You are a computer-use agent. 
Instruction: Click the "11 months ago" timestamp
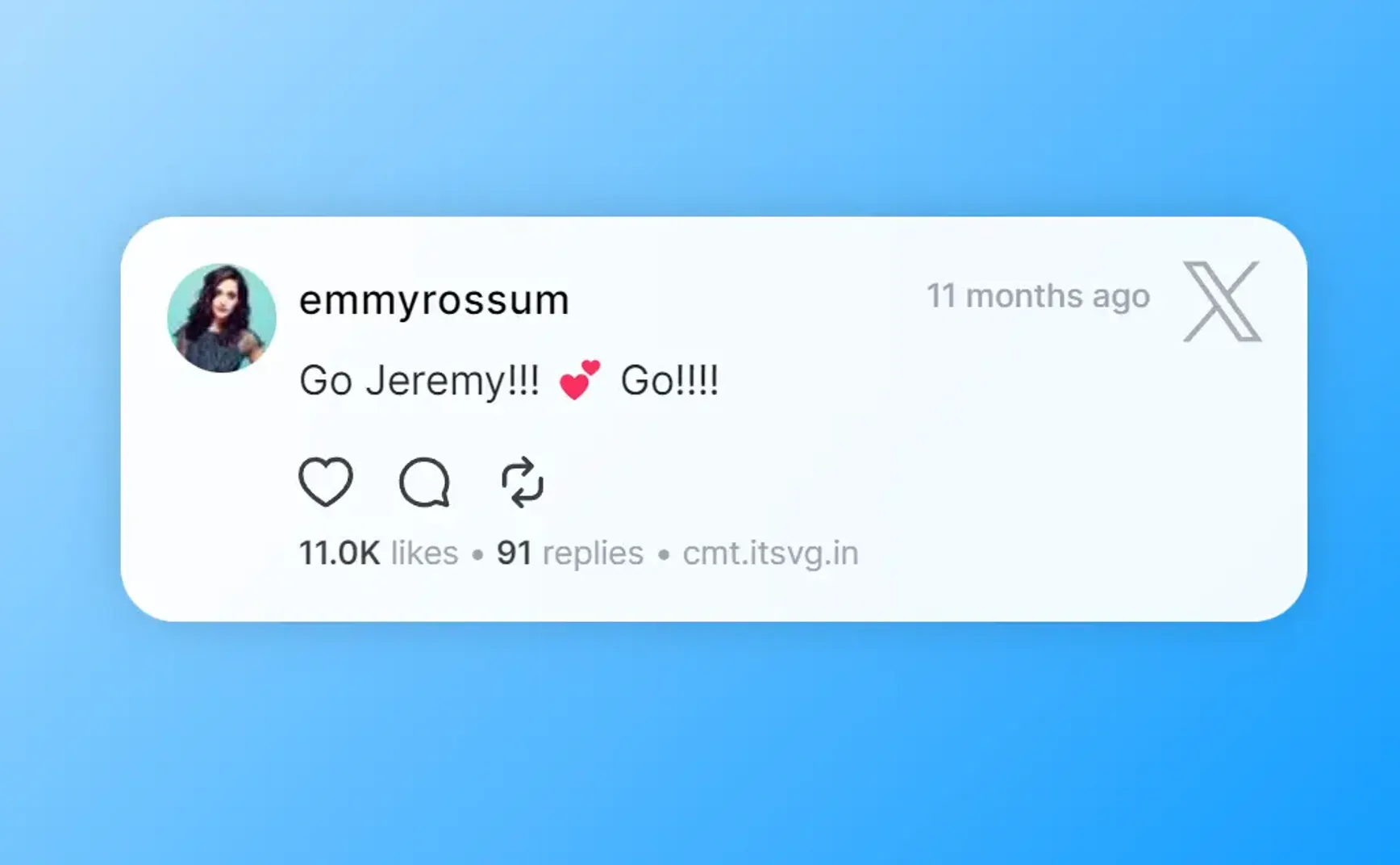1038,296
